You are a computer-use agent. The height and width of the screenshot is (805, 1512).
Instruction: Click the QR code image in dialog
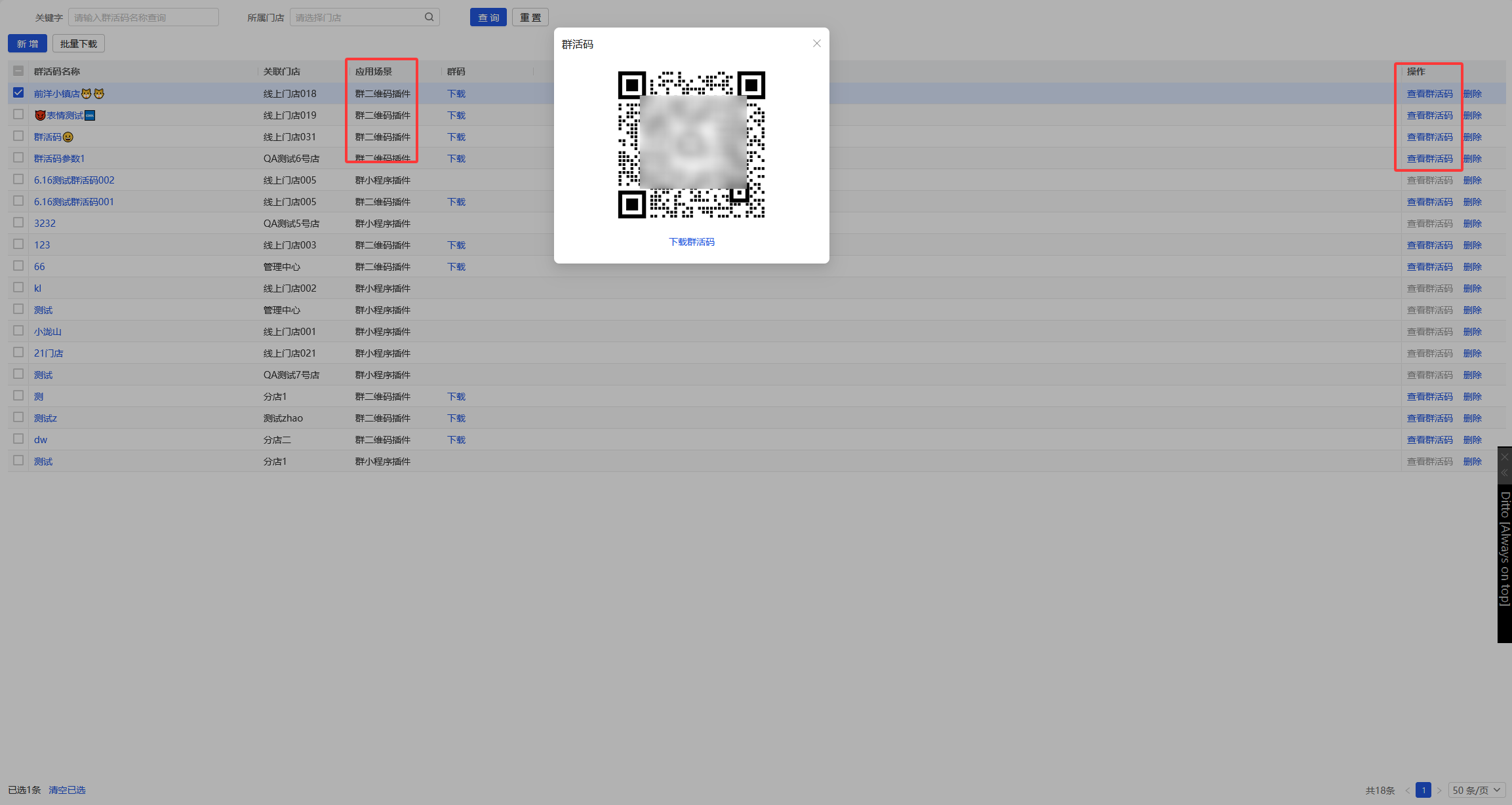click(692, 144)
